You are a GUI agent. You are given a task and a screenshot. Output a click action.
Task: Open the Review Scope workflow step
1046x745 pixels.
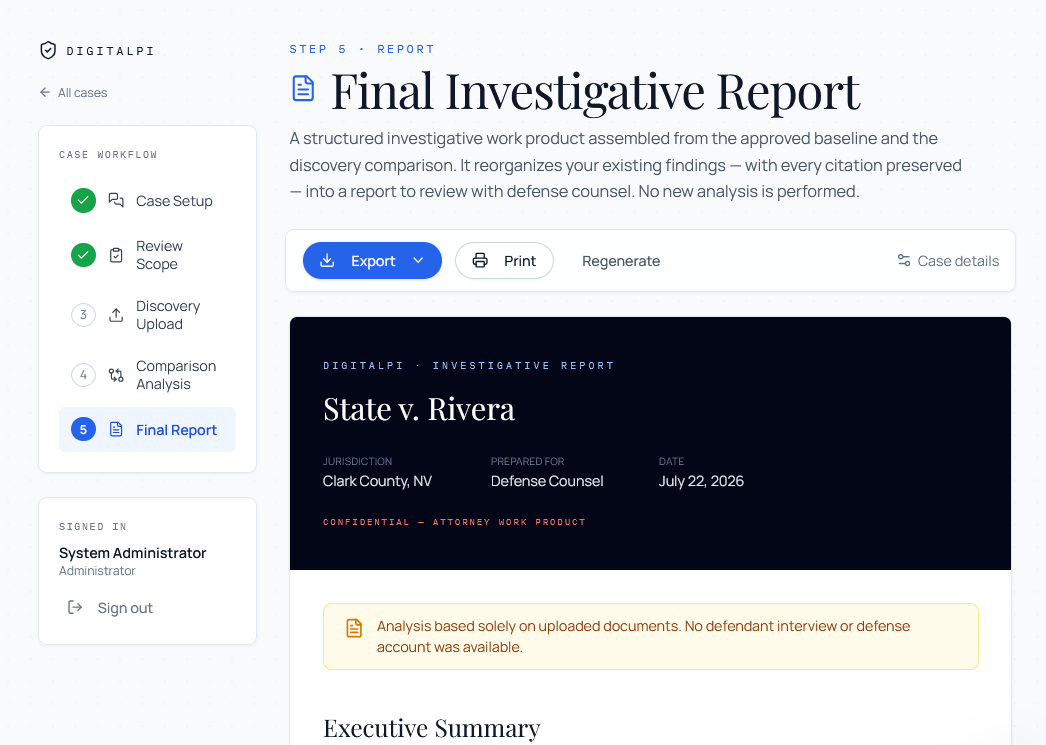[x=147, y=255]
